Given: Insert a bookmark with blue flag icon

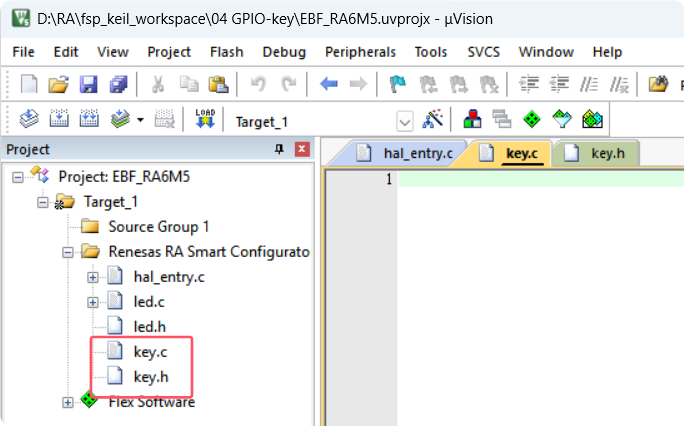Looking at the screenshot, I should pyautogui.click(x=397, y=84).
